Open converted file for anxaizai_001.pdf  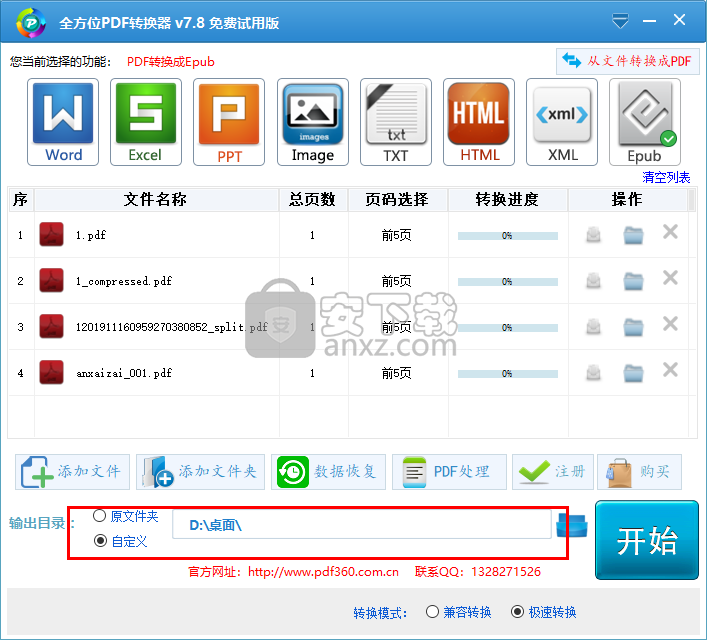593,373
